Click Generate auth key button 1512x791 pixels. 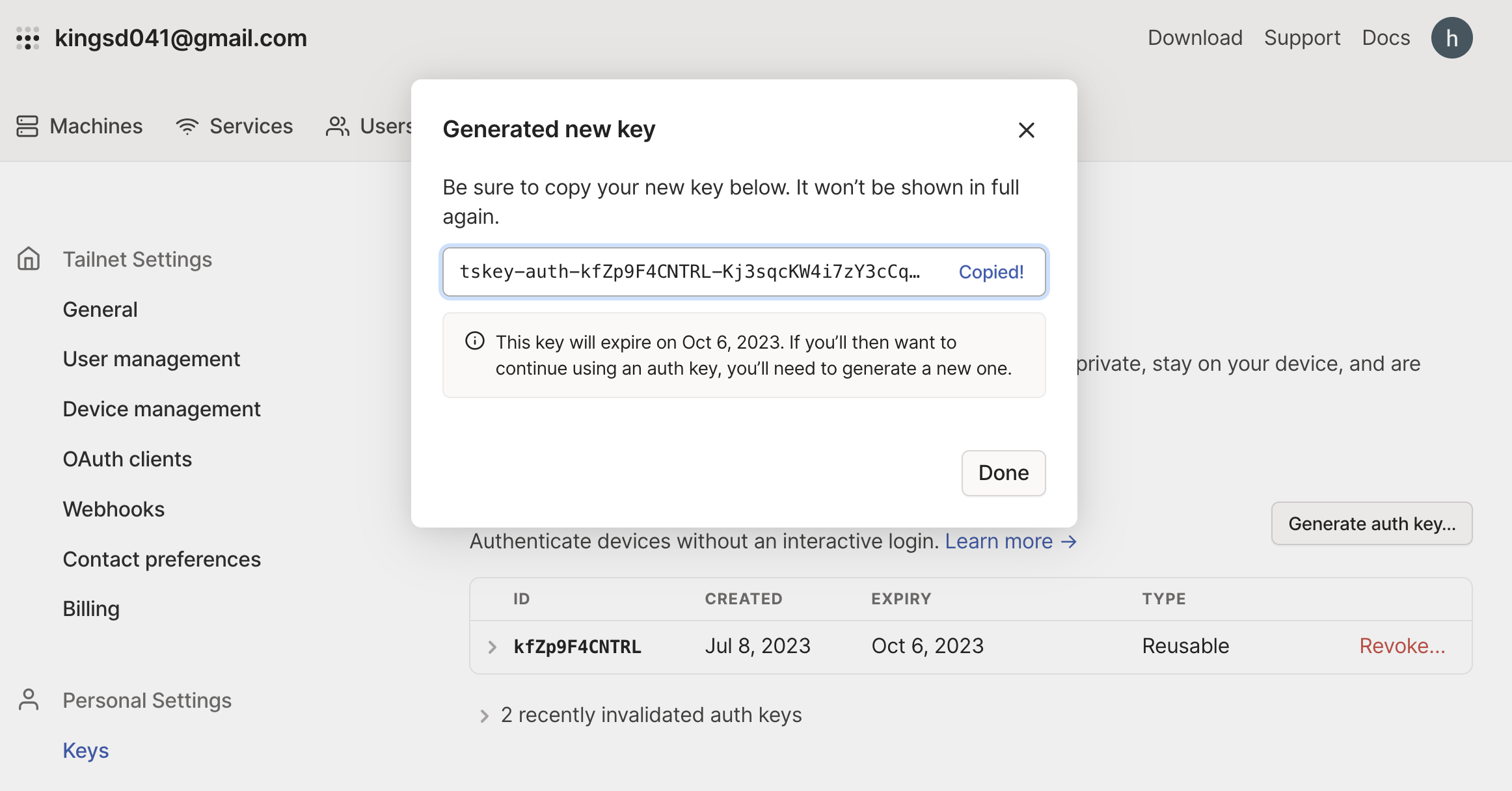point(1371,523)
